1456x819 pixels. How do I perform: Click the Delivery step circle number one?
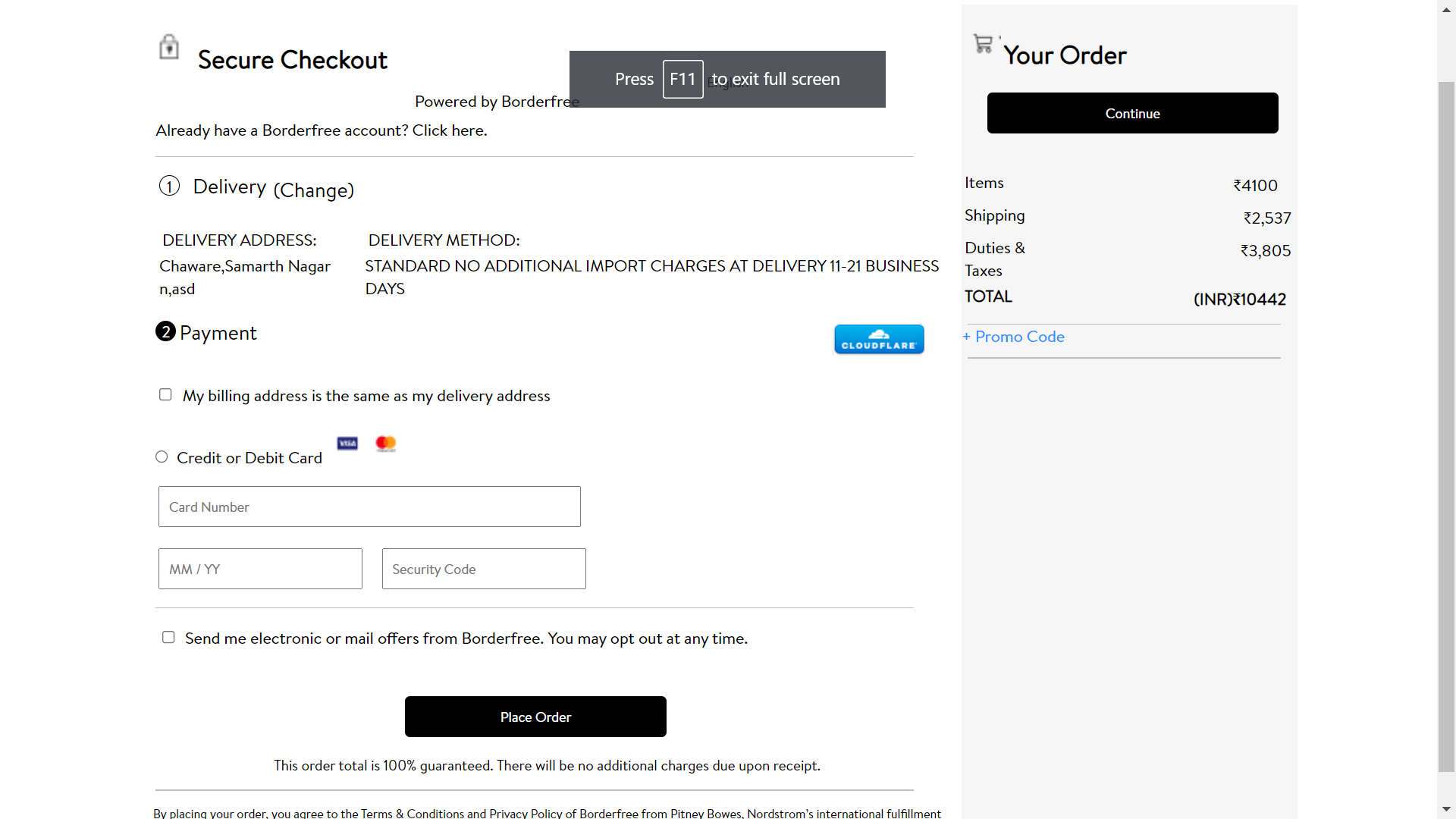coord(169,186)
